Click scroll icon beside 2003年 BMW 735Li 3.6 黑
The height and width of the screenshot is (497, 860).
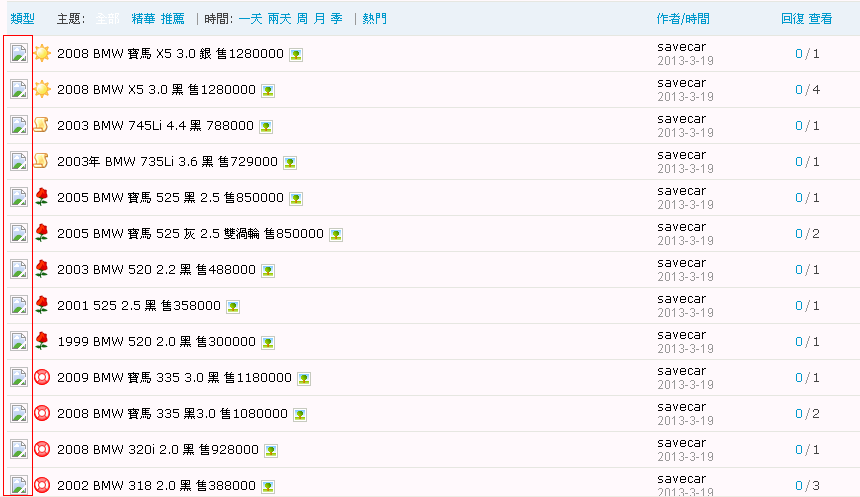(41, 161)
